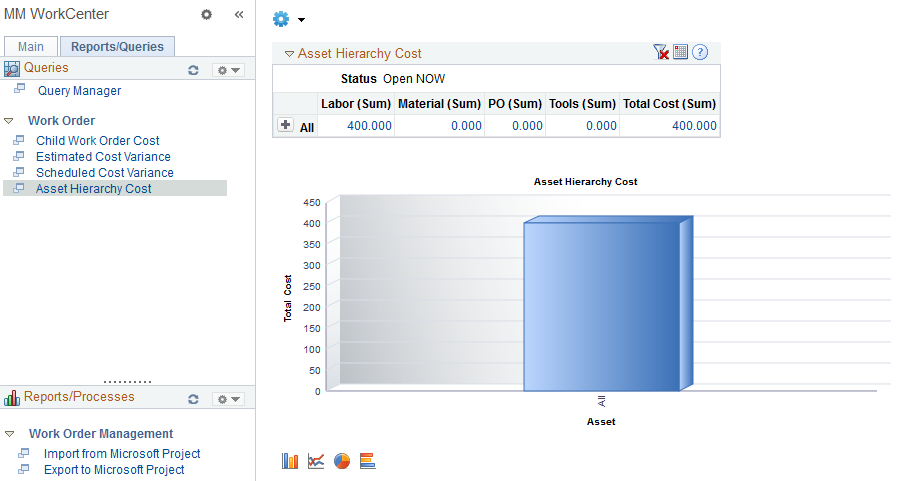This screenshot has width=902, height=481.
Task: Click the icon beside Scheduled Cost Variance
Action: click(x=19, y=172)
